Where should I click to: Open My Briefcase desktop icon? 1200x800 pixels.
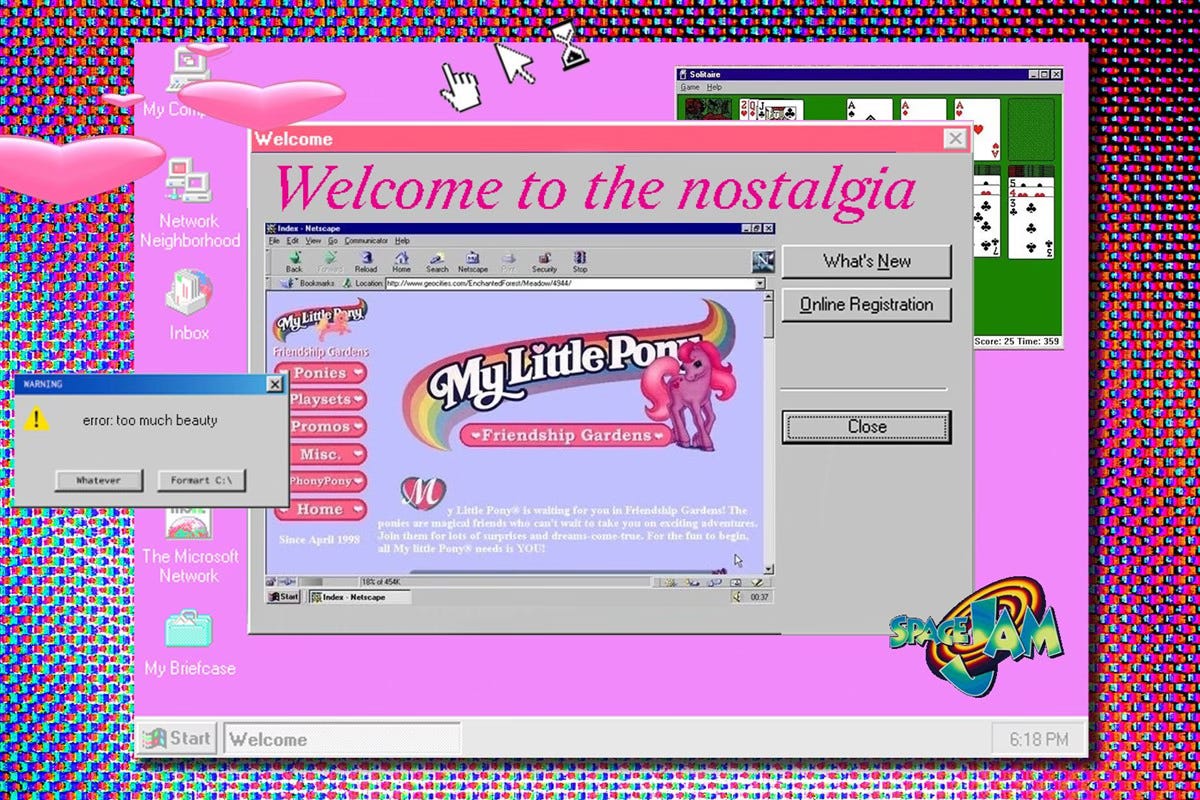189,642
